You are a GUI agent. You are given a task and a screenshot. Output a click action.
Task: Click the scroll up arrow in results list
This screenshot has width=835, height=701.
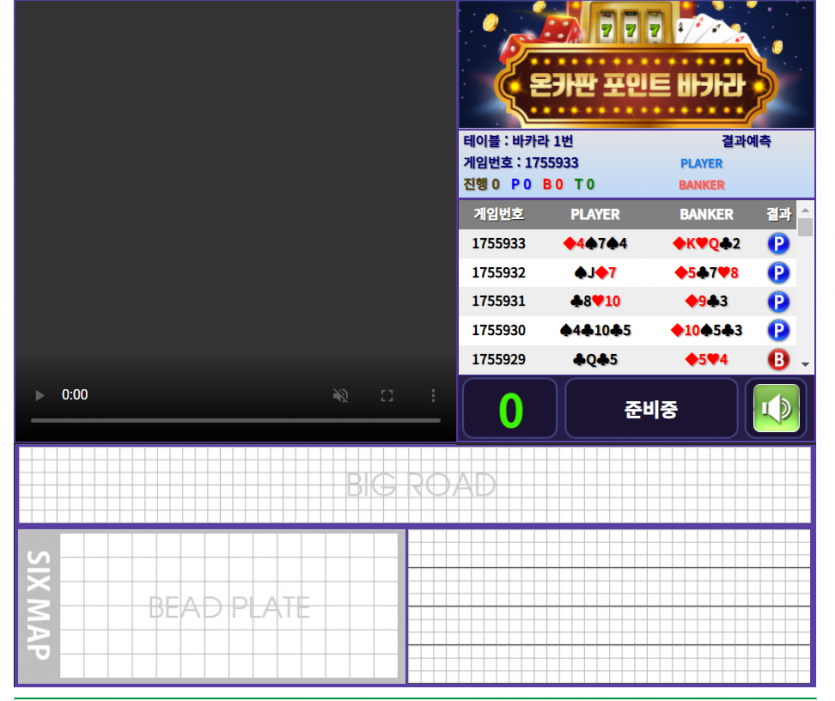805,210
